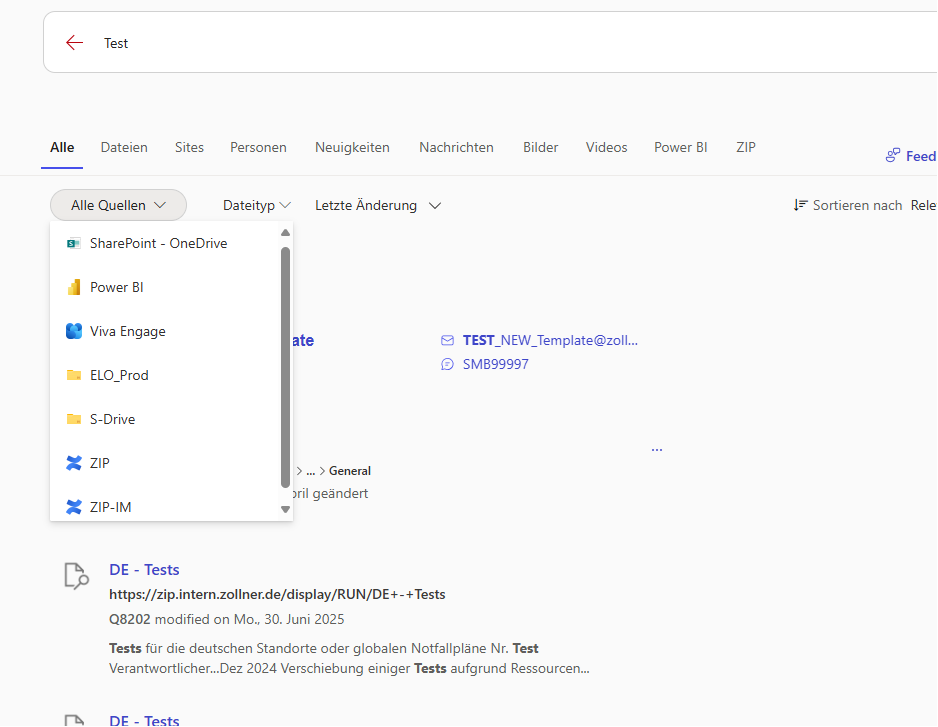Click the Viva Engage icon
938x727 pixels.
tap(74, 331)
